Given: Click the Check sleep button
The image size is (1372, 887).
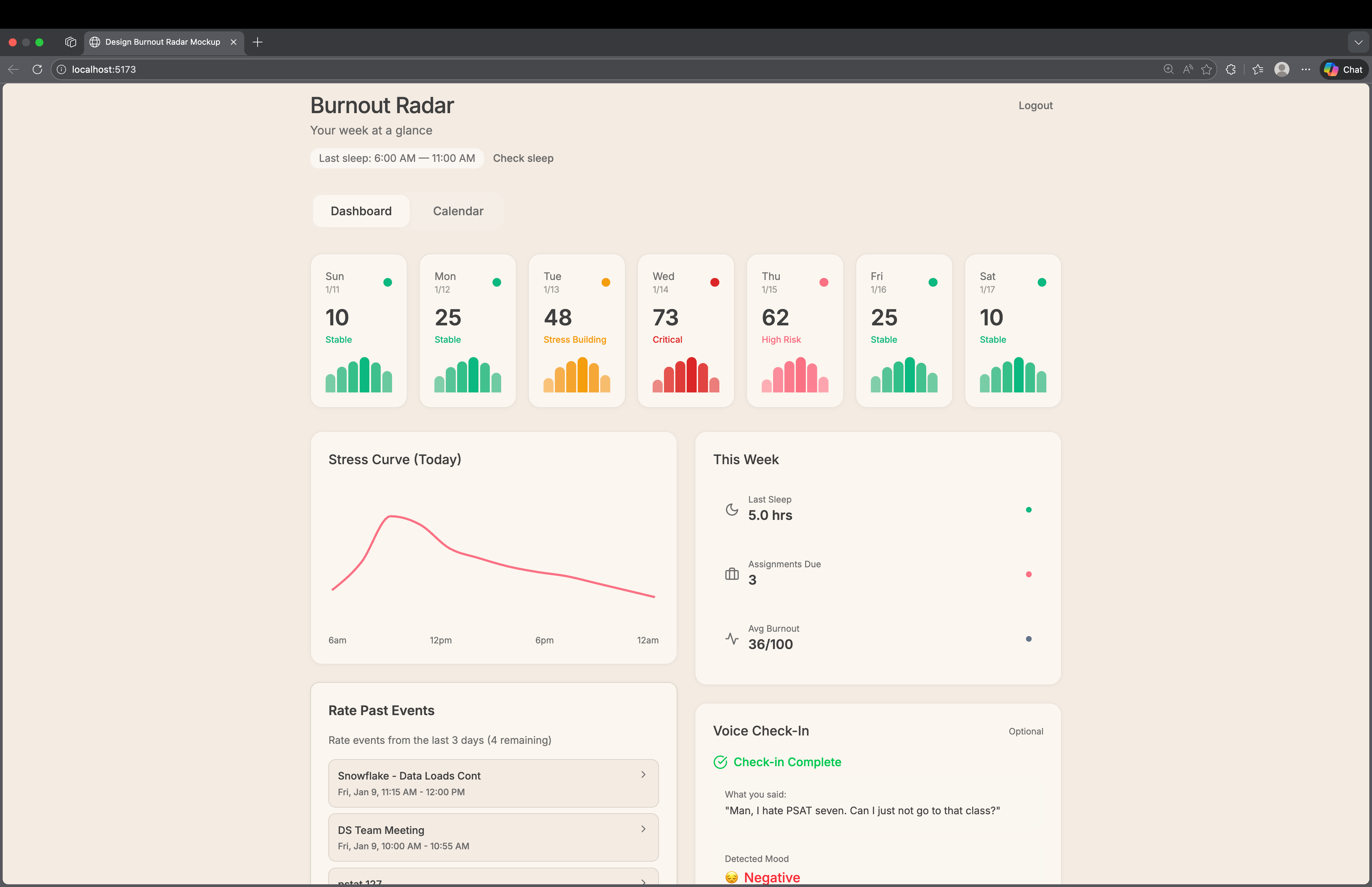Looking at the screenshot, I should [523, 158].
